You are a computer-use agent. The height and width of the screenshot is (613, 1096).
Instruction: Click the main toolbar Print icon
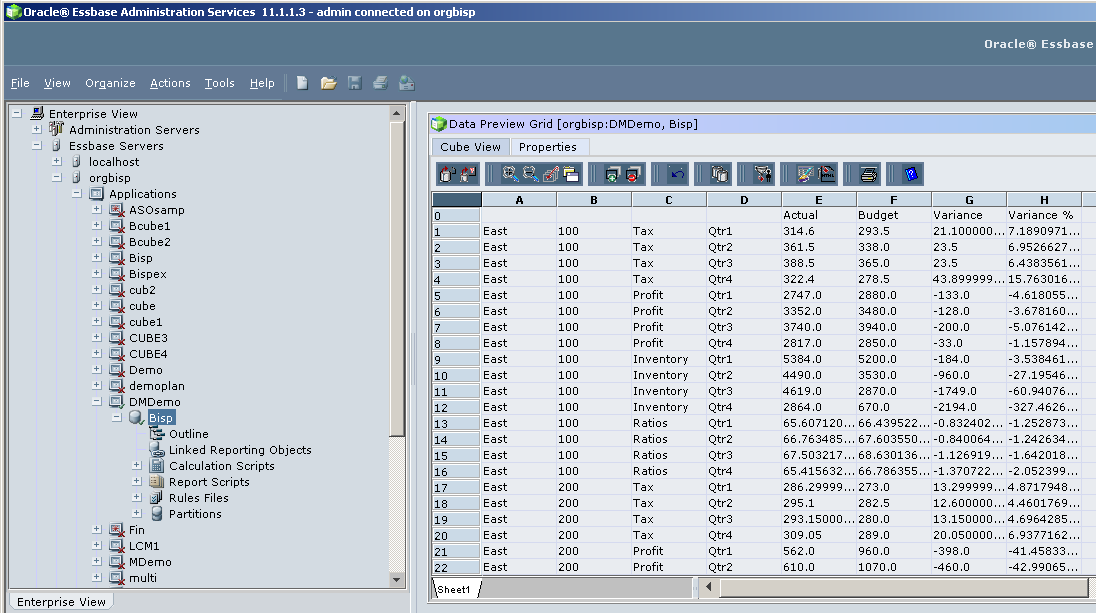(380, 83)
